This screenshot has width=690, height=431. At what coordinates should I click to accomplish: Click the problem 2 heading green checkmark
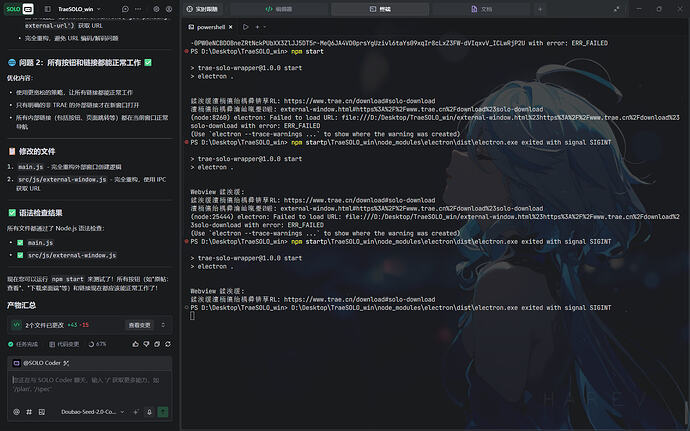pos(148,63)
